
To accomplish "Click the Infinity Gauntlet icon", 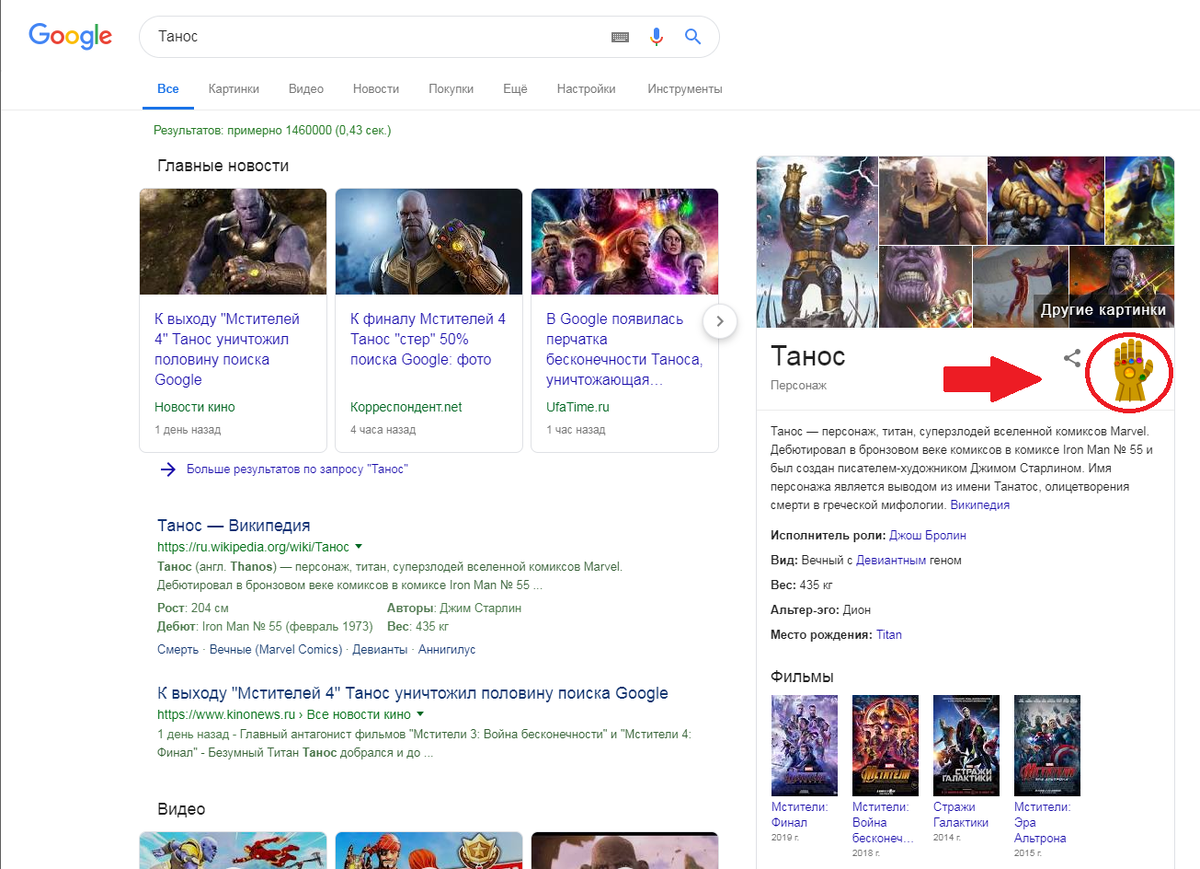I will click(x=1133, y=369).
